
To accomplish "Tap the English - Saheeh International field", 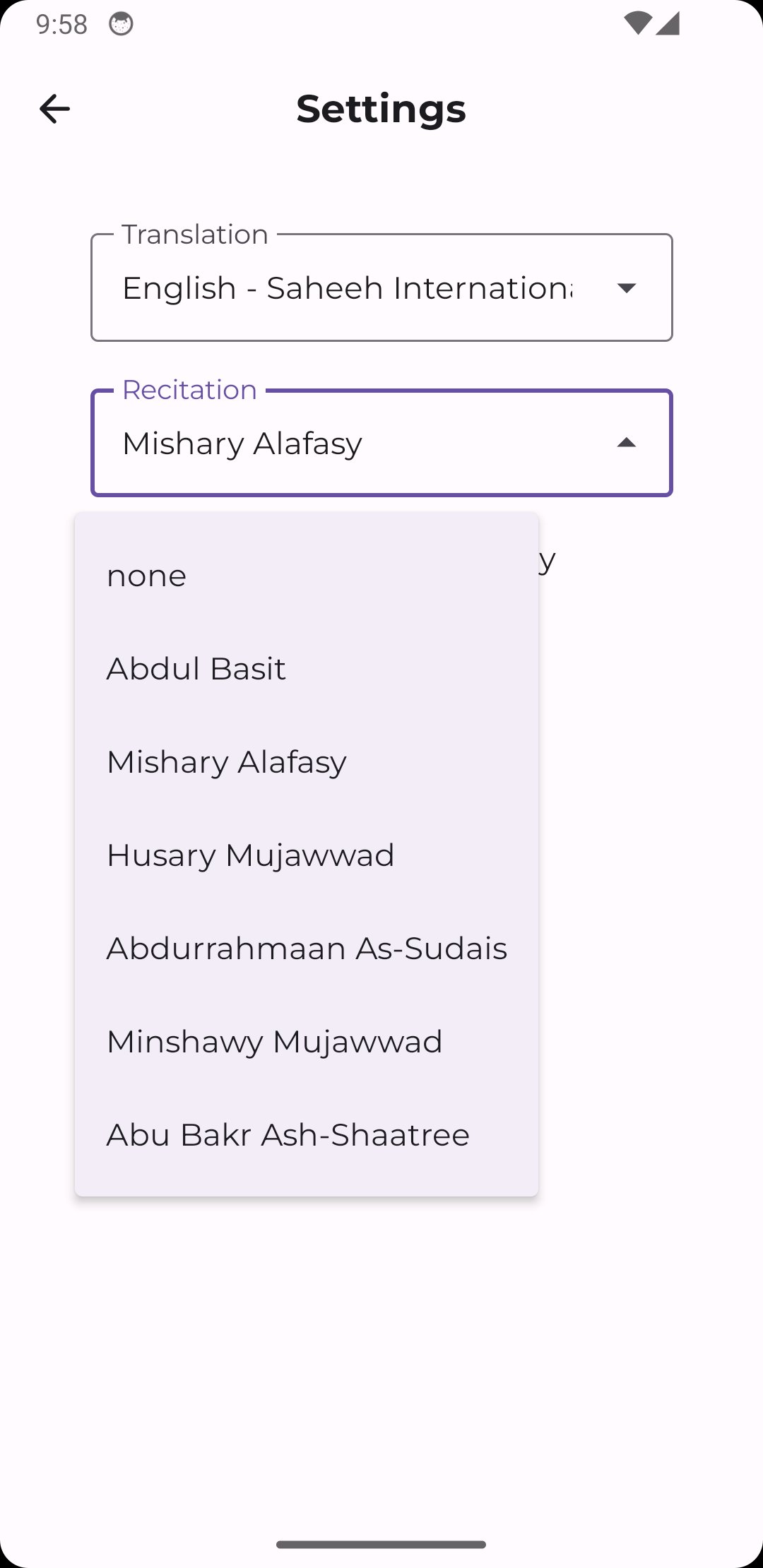I will [x=381, y=287].
